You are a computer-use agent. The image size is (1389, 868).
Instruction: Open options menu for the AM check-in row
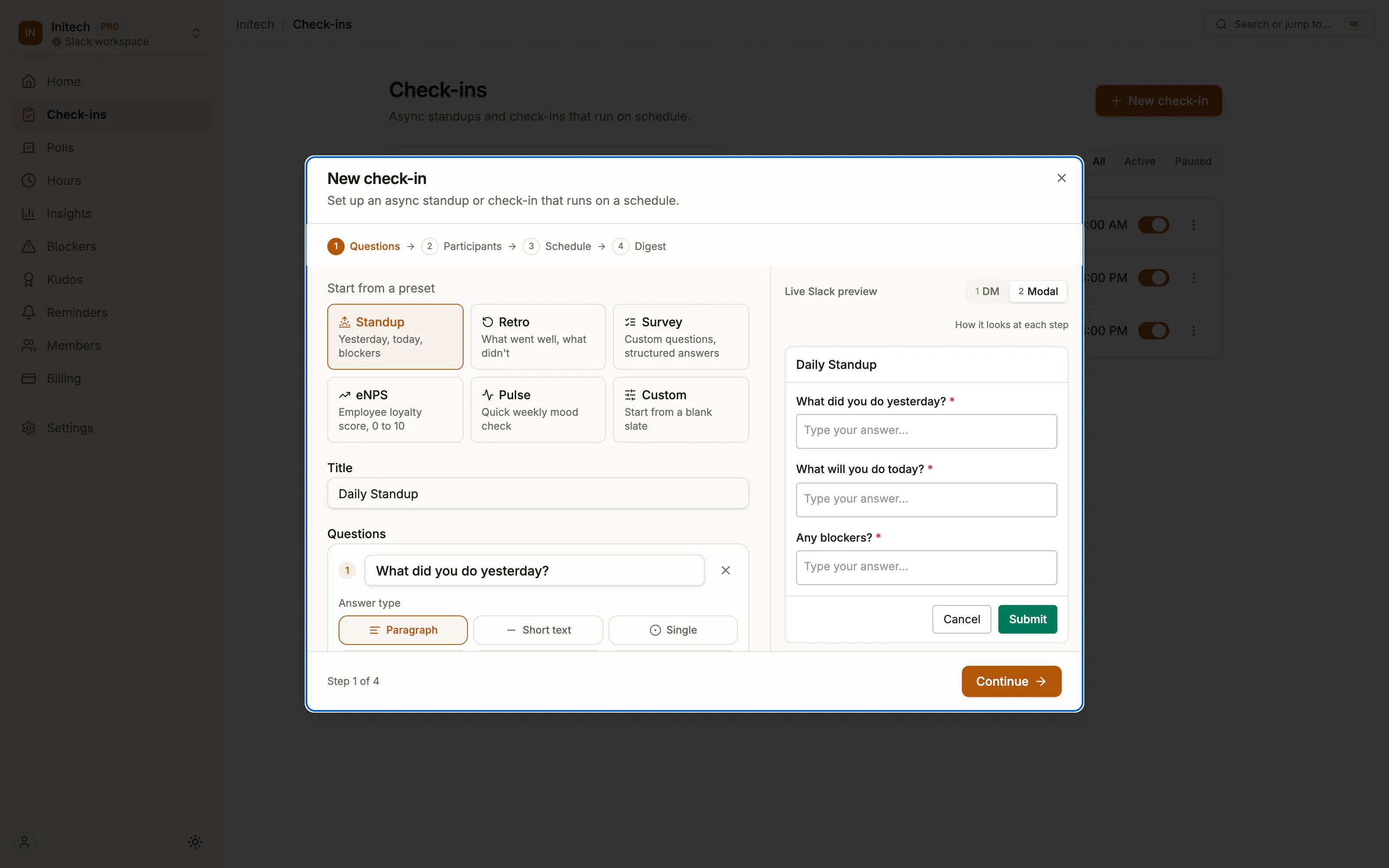click(x=1193, y=224)
